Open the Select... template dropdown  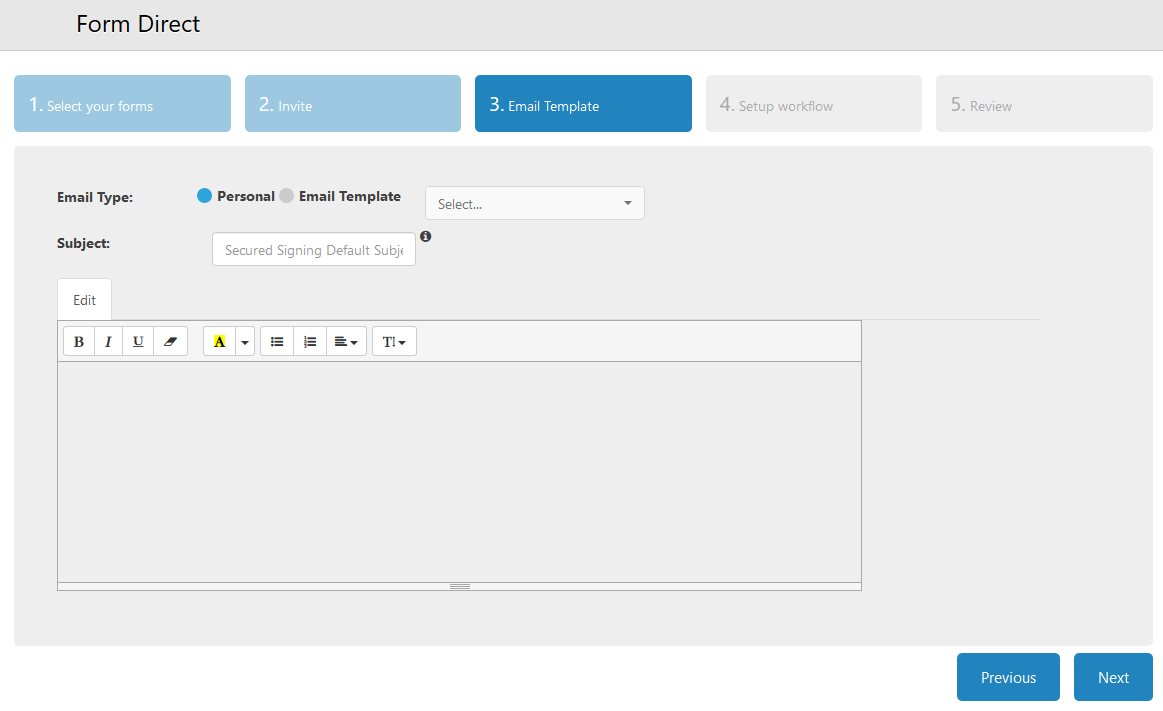point(534,204)
